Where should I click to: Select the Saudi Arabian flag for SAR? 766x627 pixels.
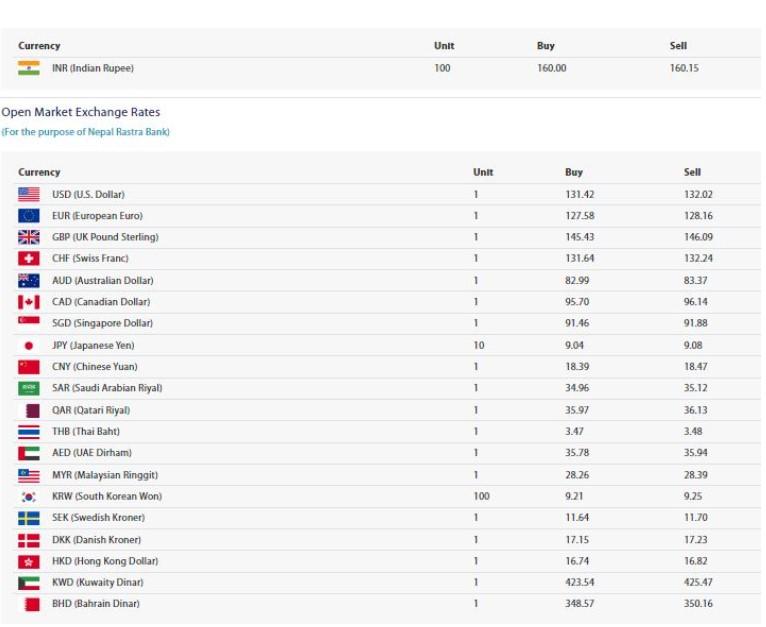(x=29, y=388)
